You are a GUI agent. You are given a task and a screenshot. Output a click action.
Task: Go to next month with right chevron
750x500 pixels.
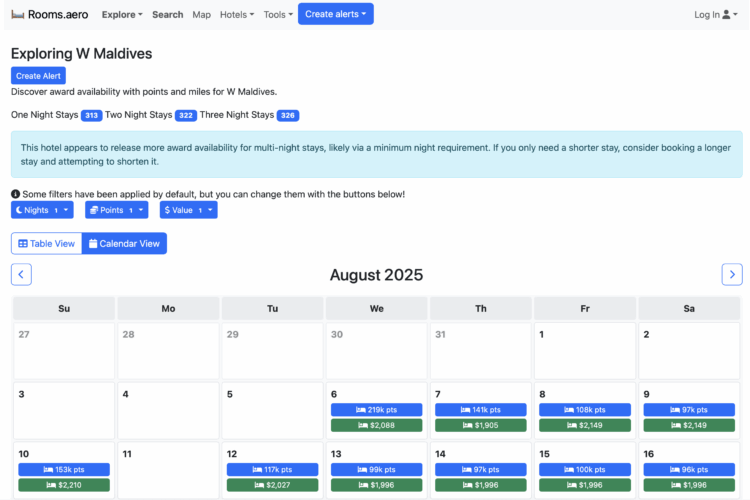tap(732, 274)
